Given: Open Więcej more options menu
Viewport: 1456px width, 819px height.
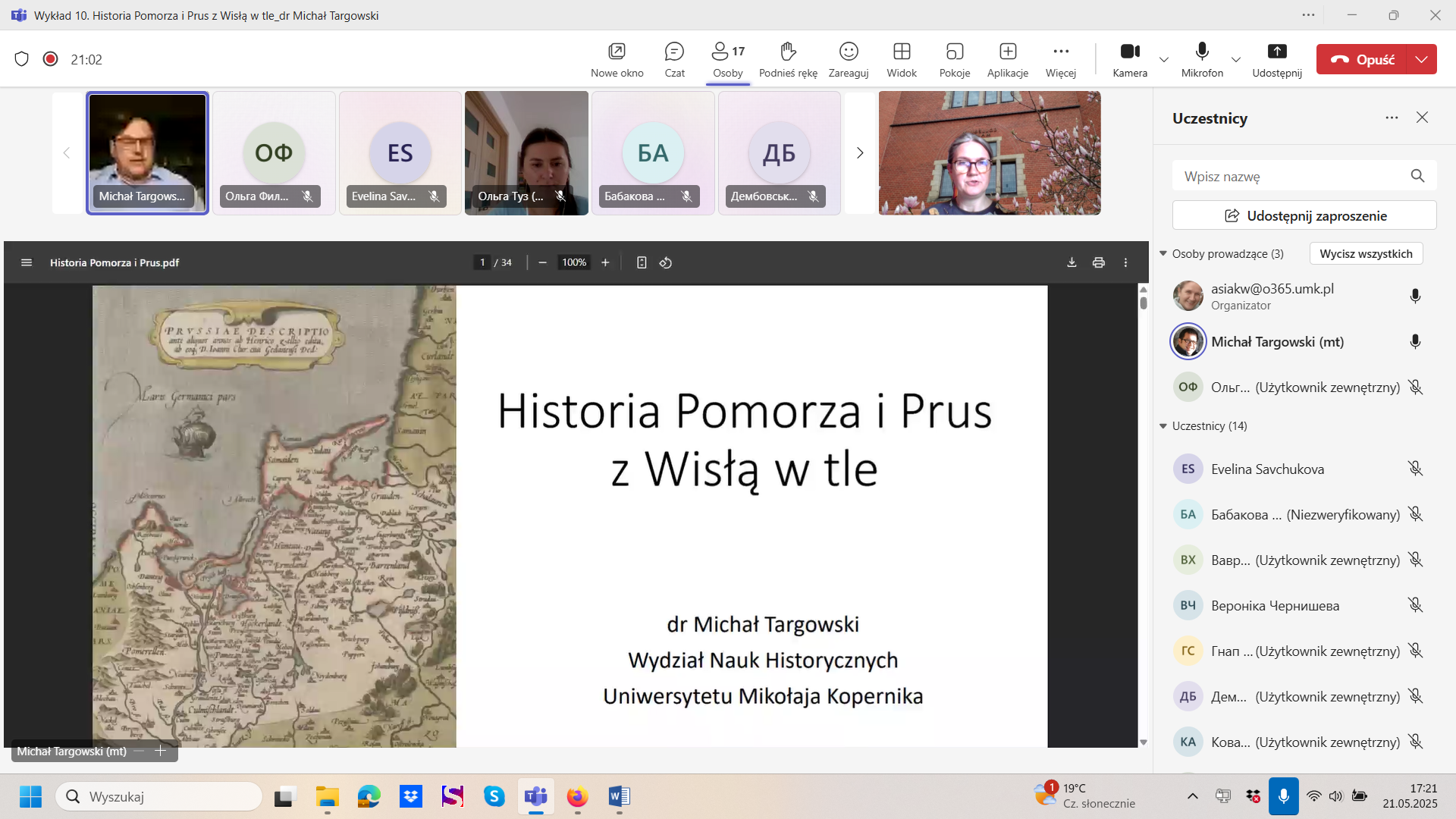Looking at the screenshot, I should [x=1061, y=60].
